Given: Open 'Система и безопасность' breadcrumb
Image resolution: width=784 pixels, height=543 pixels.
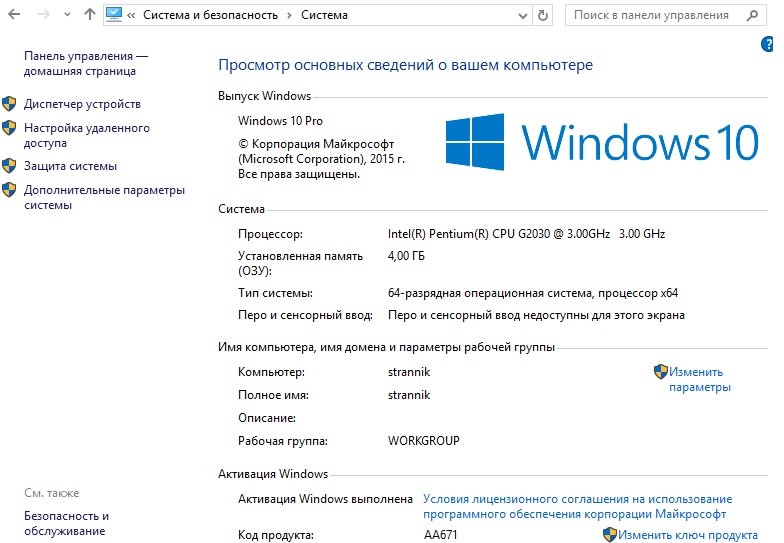Looking at the screenshot, I should pos(210,15).
